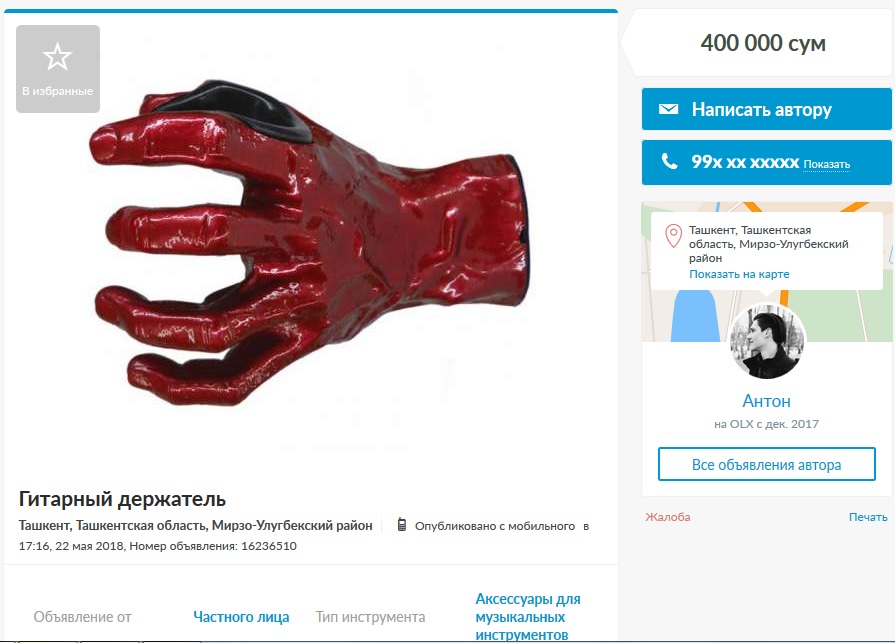Click the Печать print link
This screenshot has width=895, height=643.
(x=868, y=517)
